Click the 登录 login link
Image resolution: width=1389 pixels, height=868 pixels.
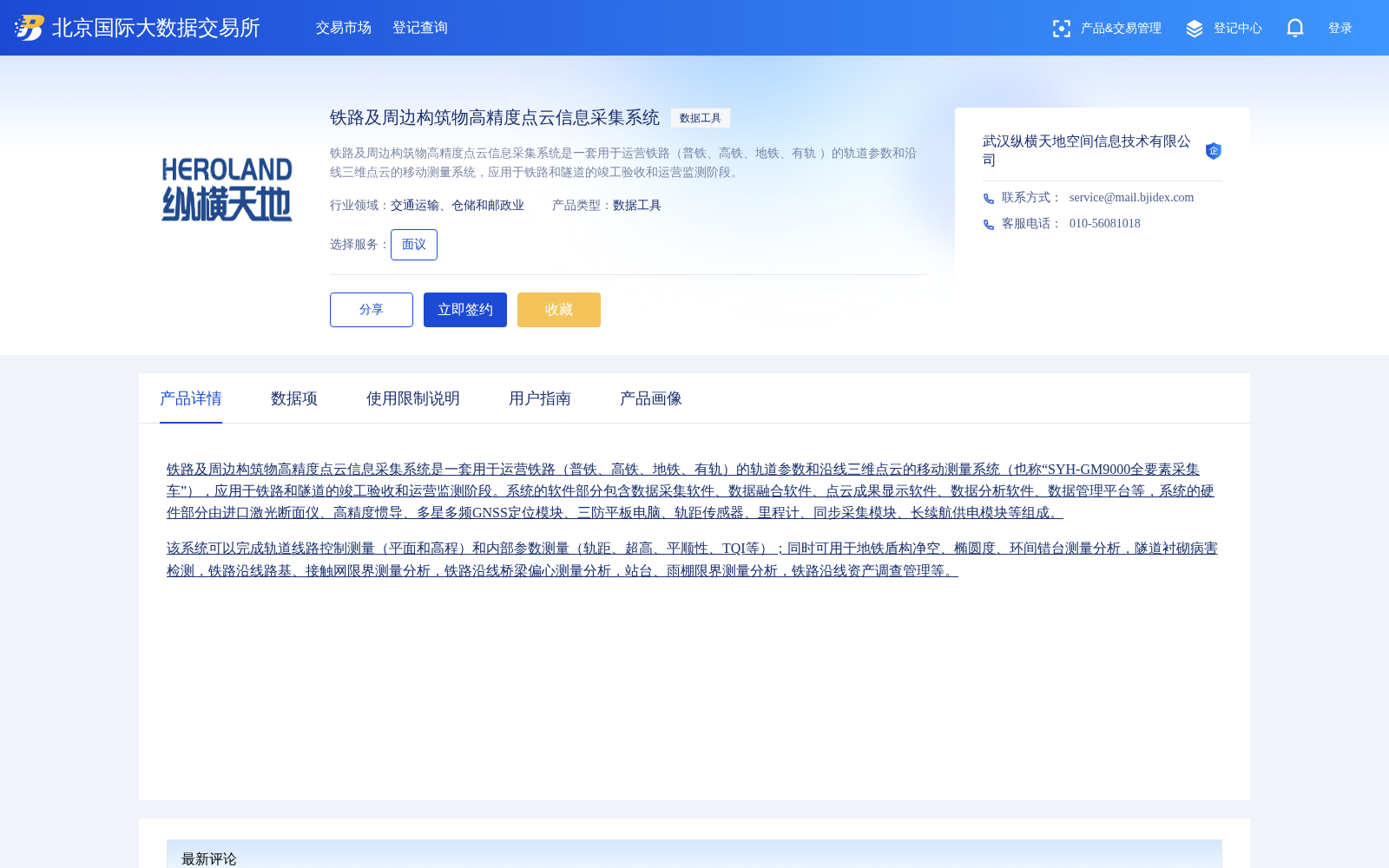tap(1340, 29)
